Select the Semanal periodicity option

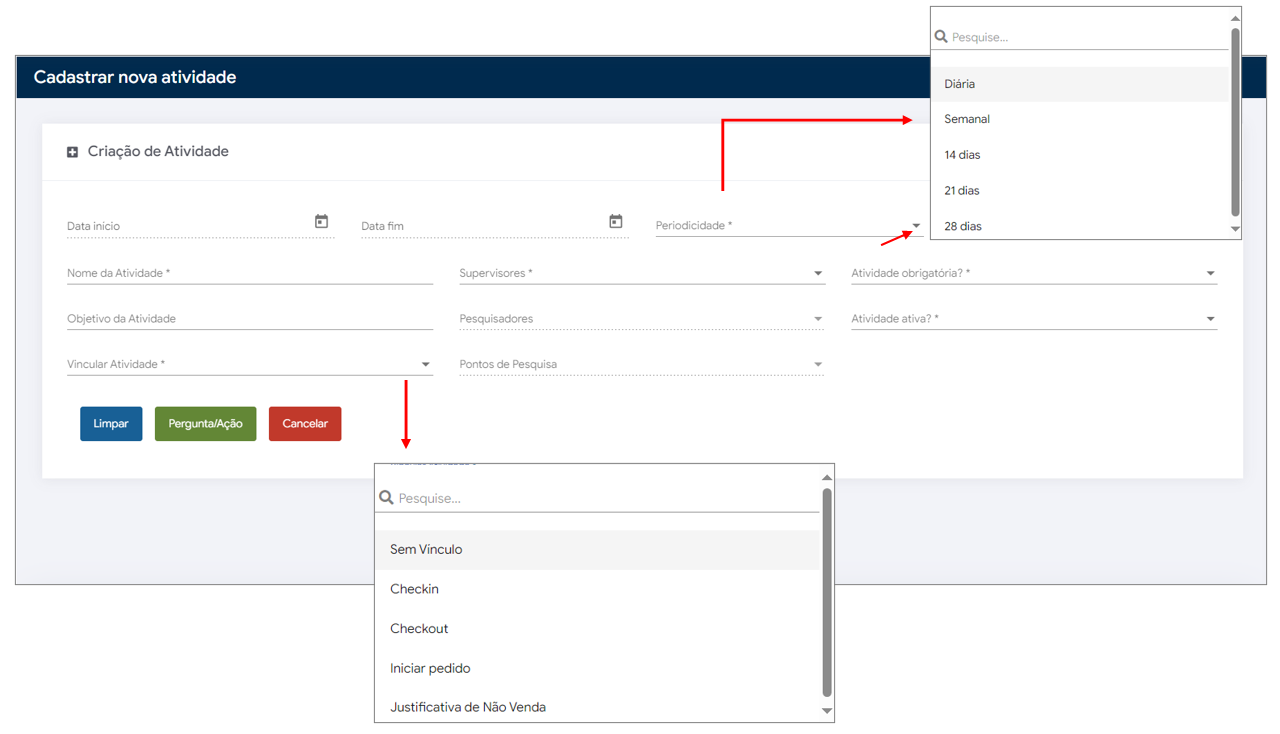[x=967, y=119]
